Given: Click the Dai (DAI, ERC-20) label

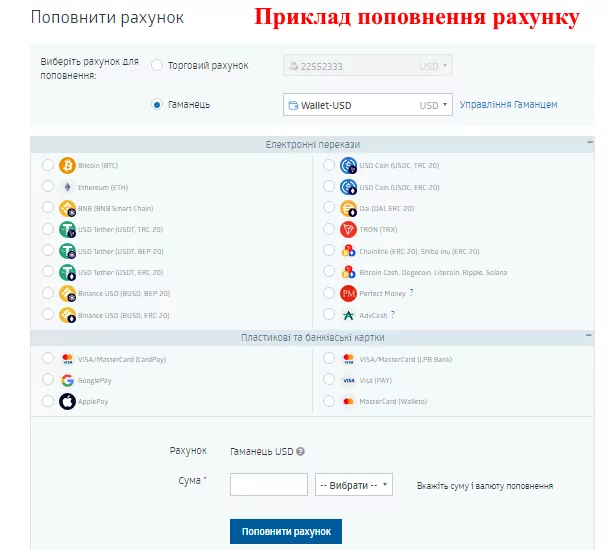Looking at the screenshot, I should [386, 208].
